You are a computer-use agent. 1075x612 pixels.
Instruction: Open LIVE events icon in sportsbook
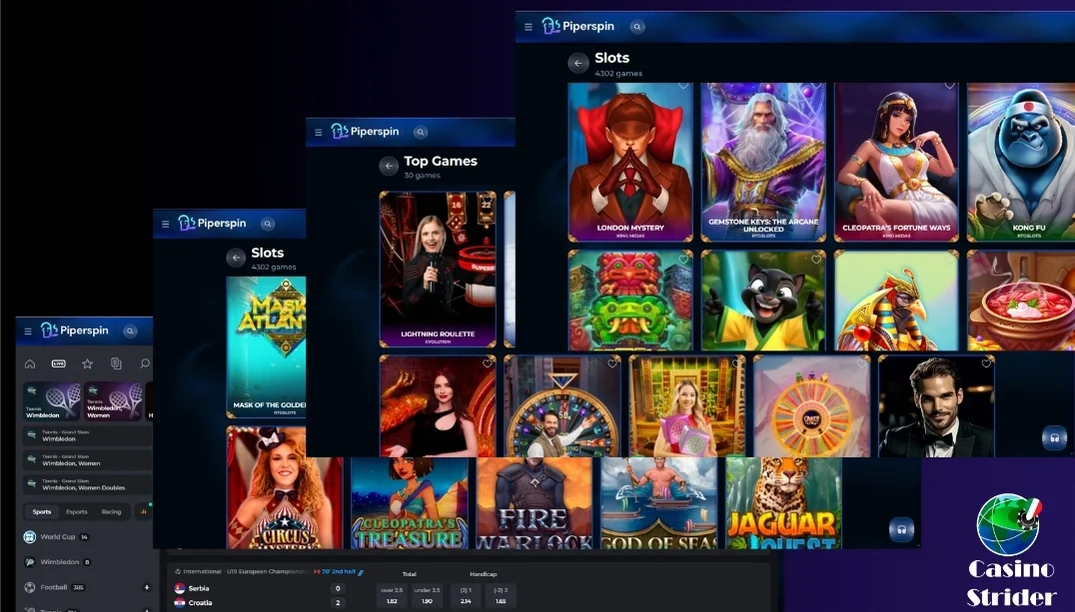[59, 364]
